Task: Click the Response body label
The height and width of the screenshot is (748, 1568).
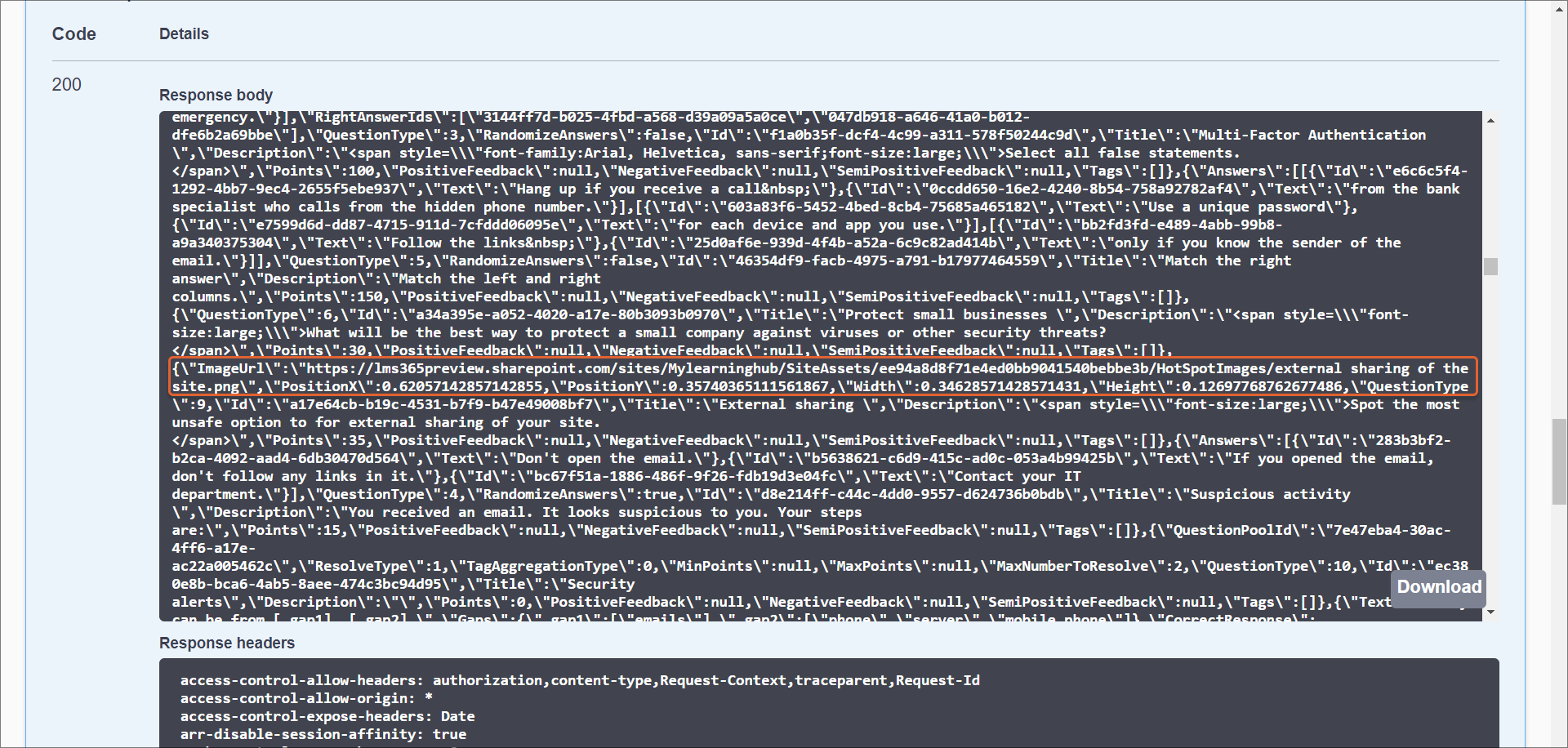Action: click(216, 96)
